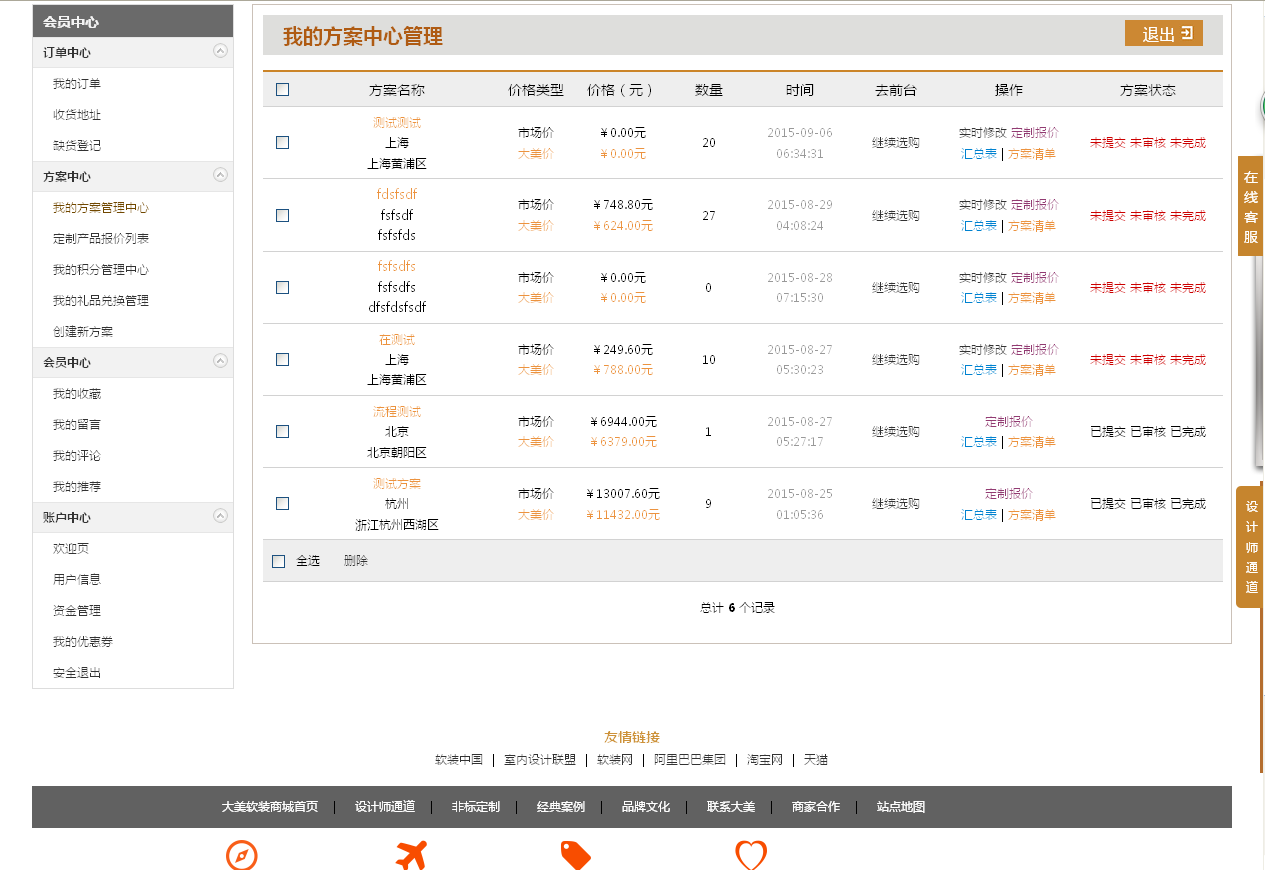1265x870 pixels.
Task: Tick the checkbox for 流程测试 row
Action: (x=282, y=432)
